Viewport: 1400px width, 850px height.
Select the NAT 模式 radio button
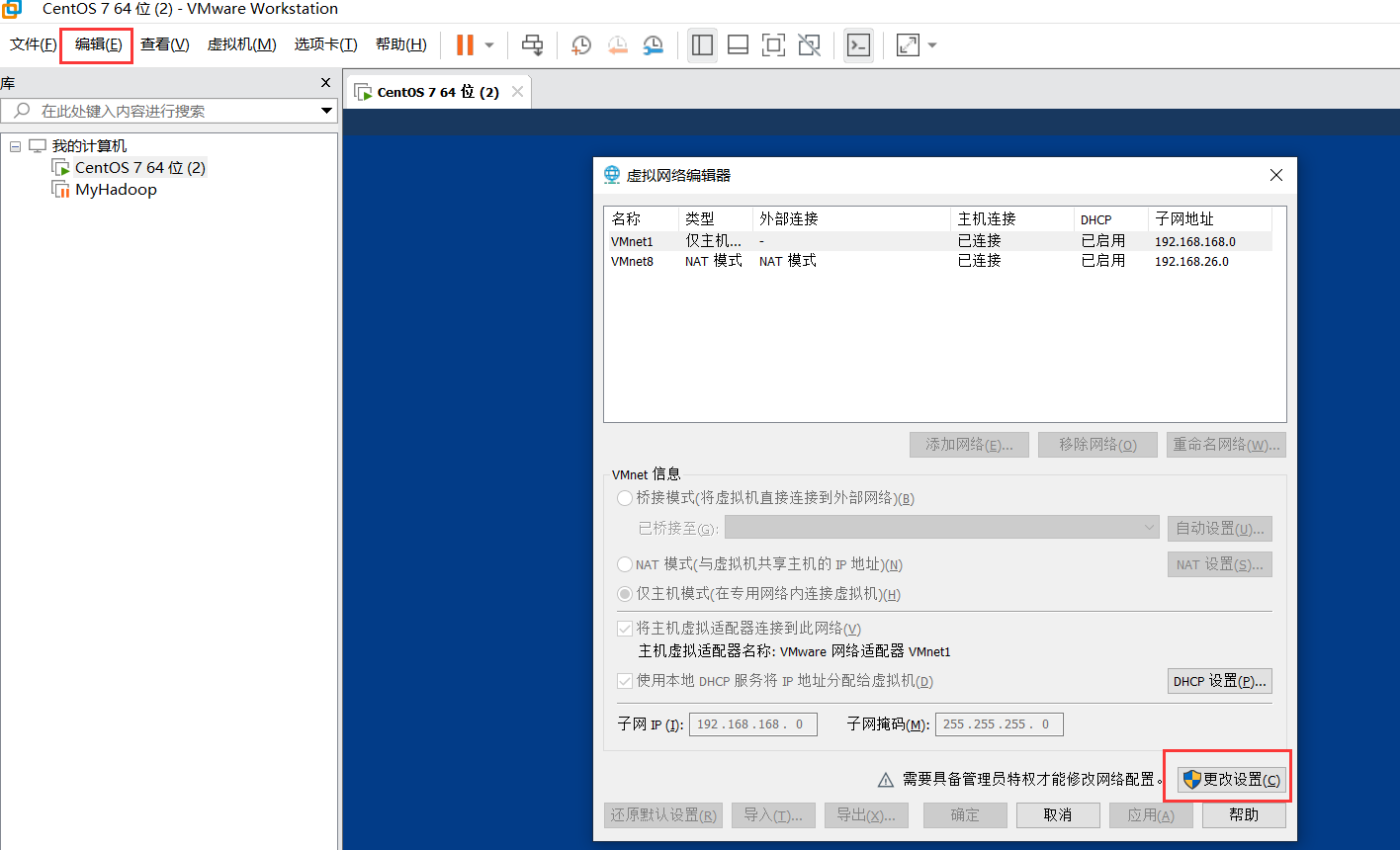625,564
